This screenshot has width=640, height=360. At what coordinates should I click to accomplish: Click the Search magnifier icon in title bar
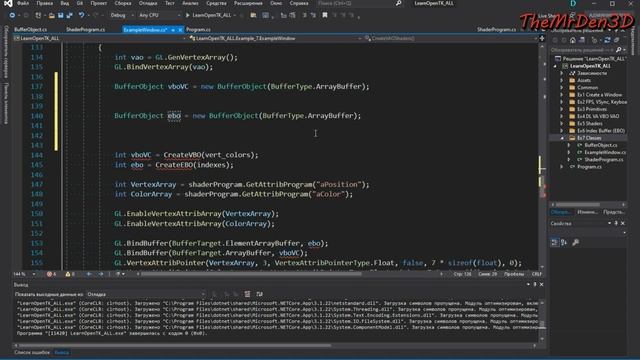tap(398, 3)
